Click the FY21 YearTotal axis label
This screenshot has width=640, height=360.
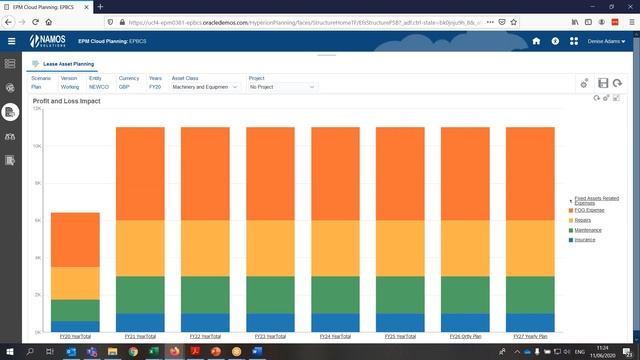pos(140,337)
